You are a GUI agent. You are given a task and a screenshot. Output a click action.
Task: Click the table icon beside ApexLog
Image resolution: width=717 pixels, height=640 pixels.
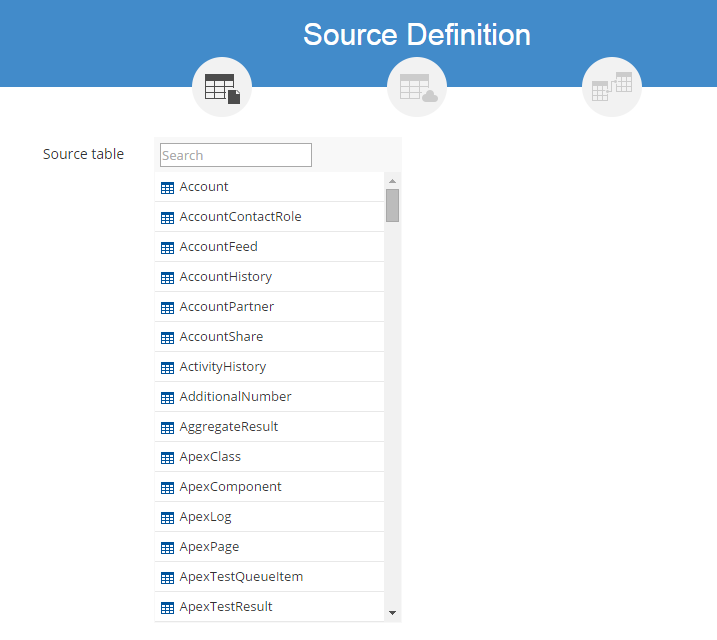point(167,518)
